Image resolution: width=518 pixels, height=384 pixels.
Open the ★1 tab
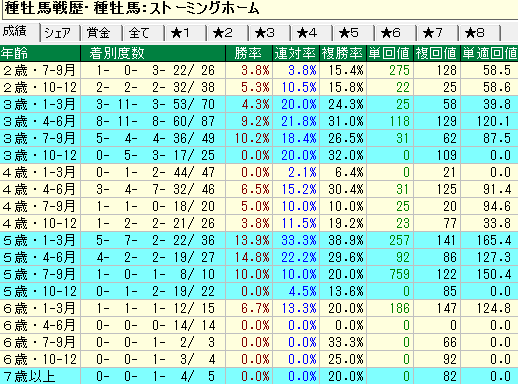pyautogui.click(x=186, y=33)
